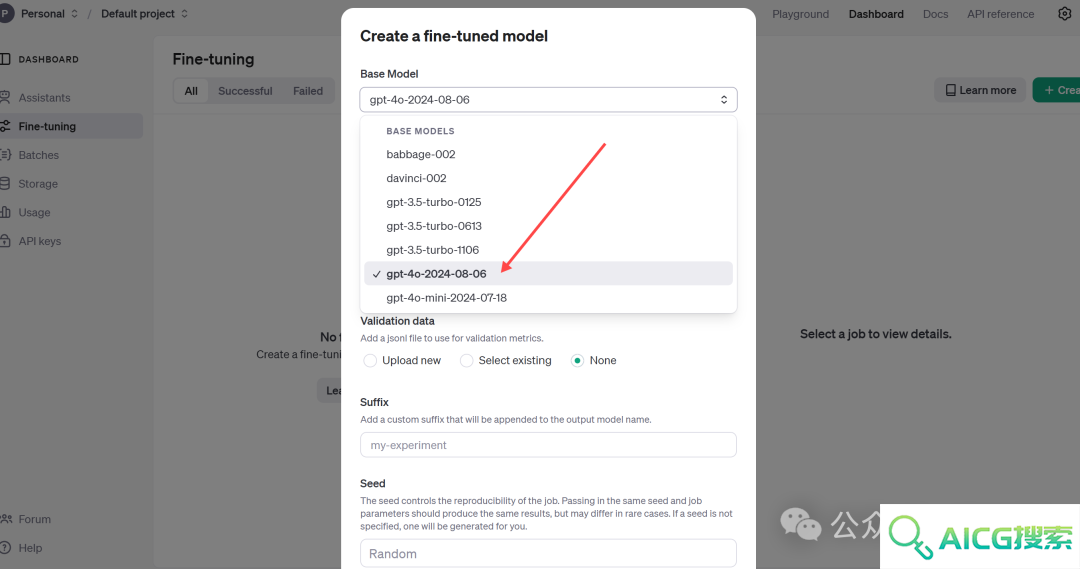1080x569 pixels.
Task: Click the Seed Random input field
Action: click(x=548, y=553)
